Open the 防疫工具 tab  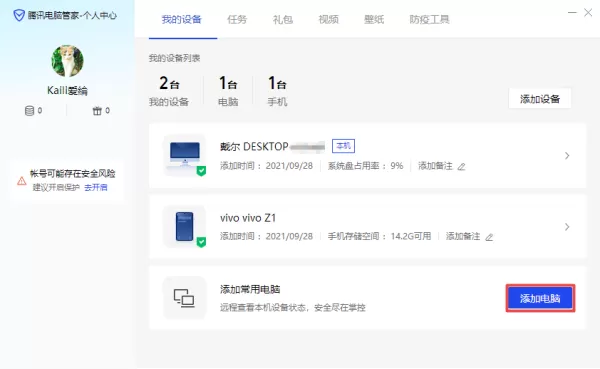point(429,20)
